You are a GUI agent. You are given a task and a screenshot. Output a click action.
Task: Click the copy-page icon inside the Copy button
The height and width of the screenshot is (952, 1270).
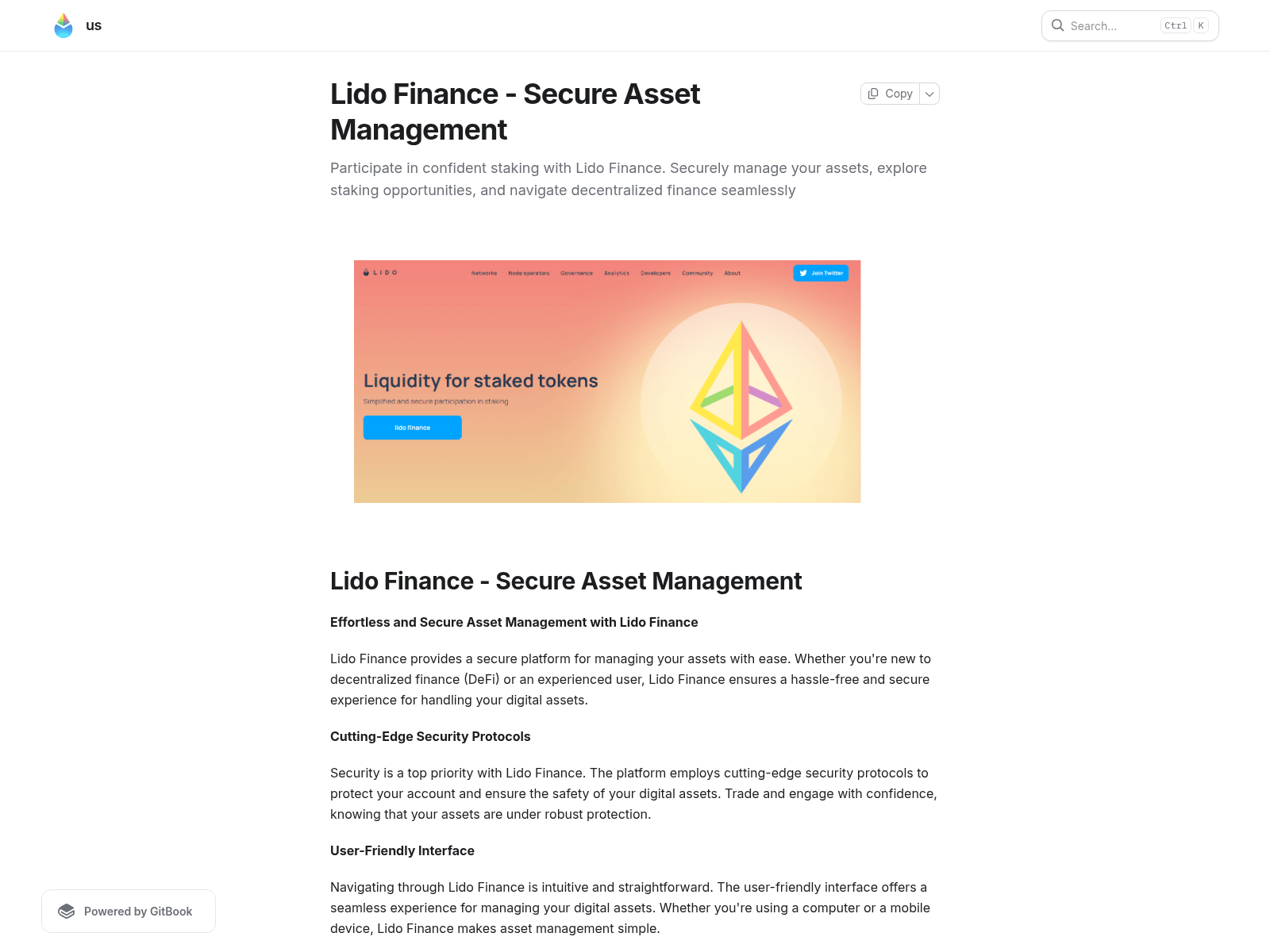tap(875, 93)
